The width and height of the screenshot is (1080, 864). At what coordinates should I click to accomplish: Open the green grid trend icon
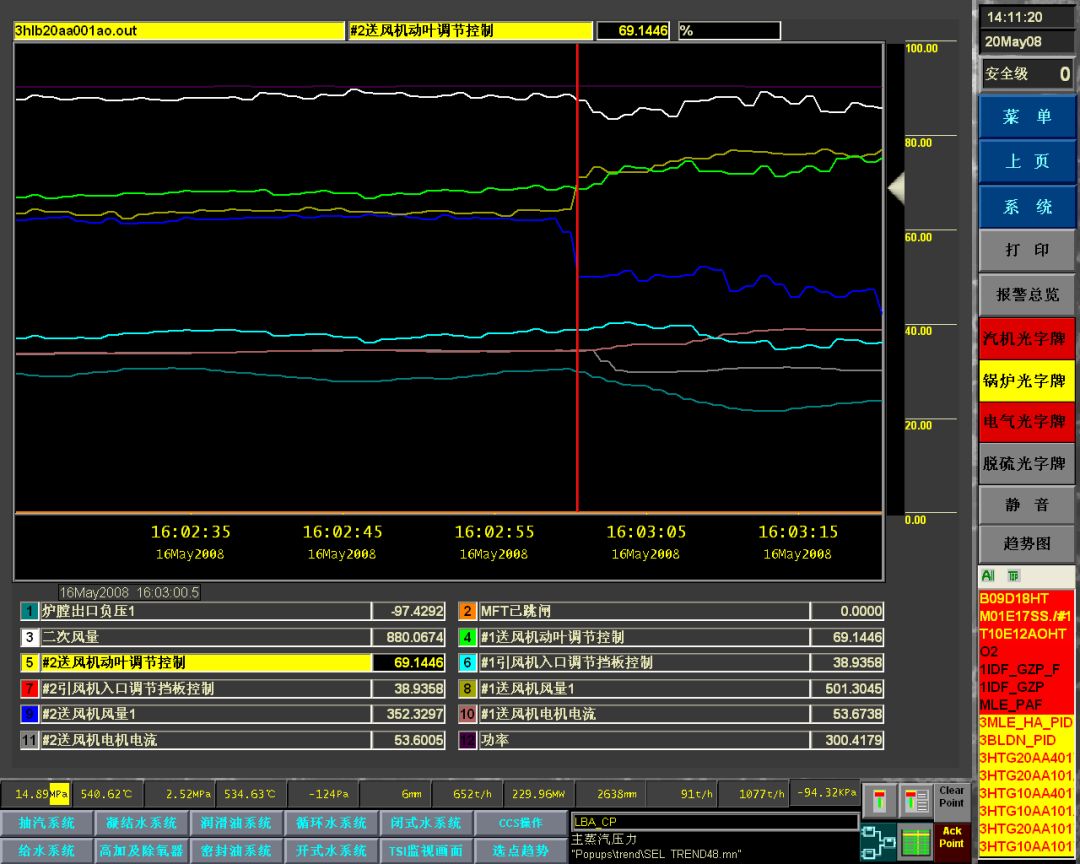pyautogui.click(x=916, y=843)
